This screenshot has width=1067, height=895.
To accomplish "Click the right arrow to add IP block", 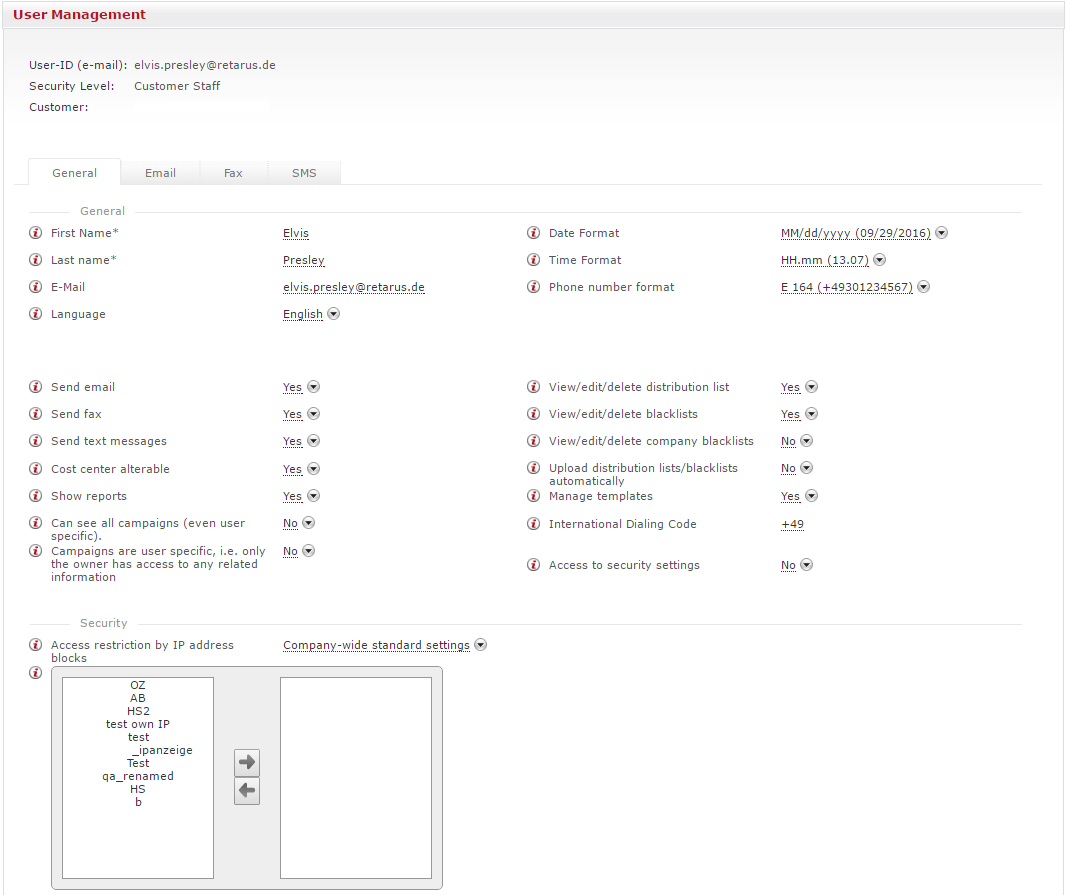I will coord(246,762).
